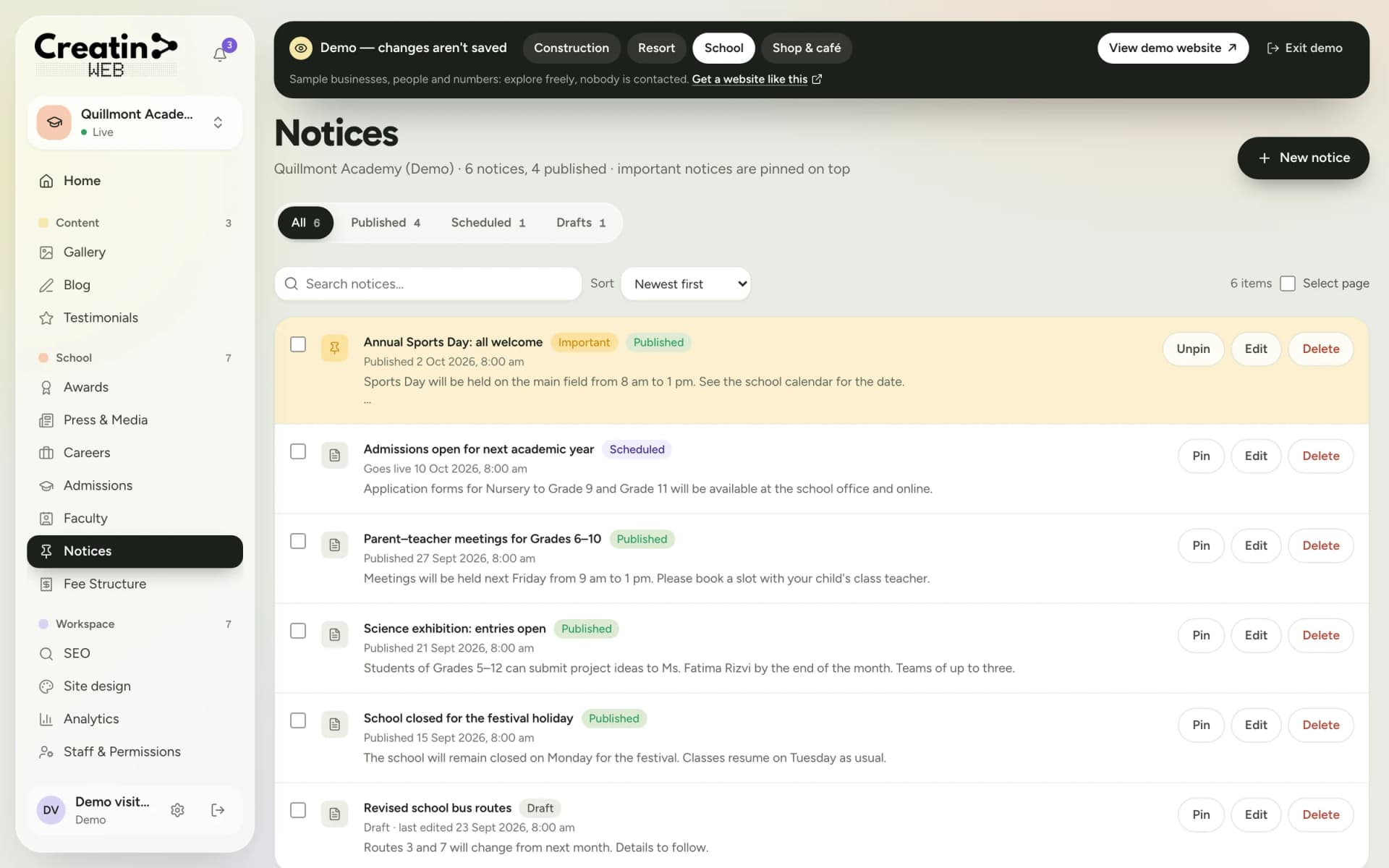Switch to the Drafts tab

(x=581, y=223)
